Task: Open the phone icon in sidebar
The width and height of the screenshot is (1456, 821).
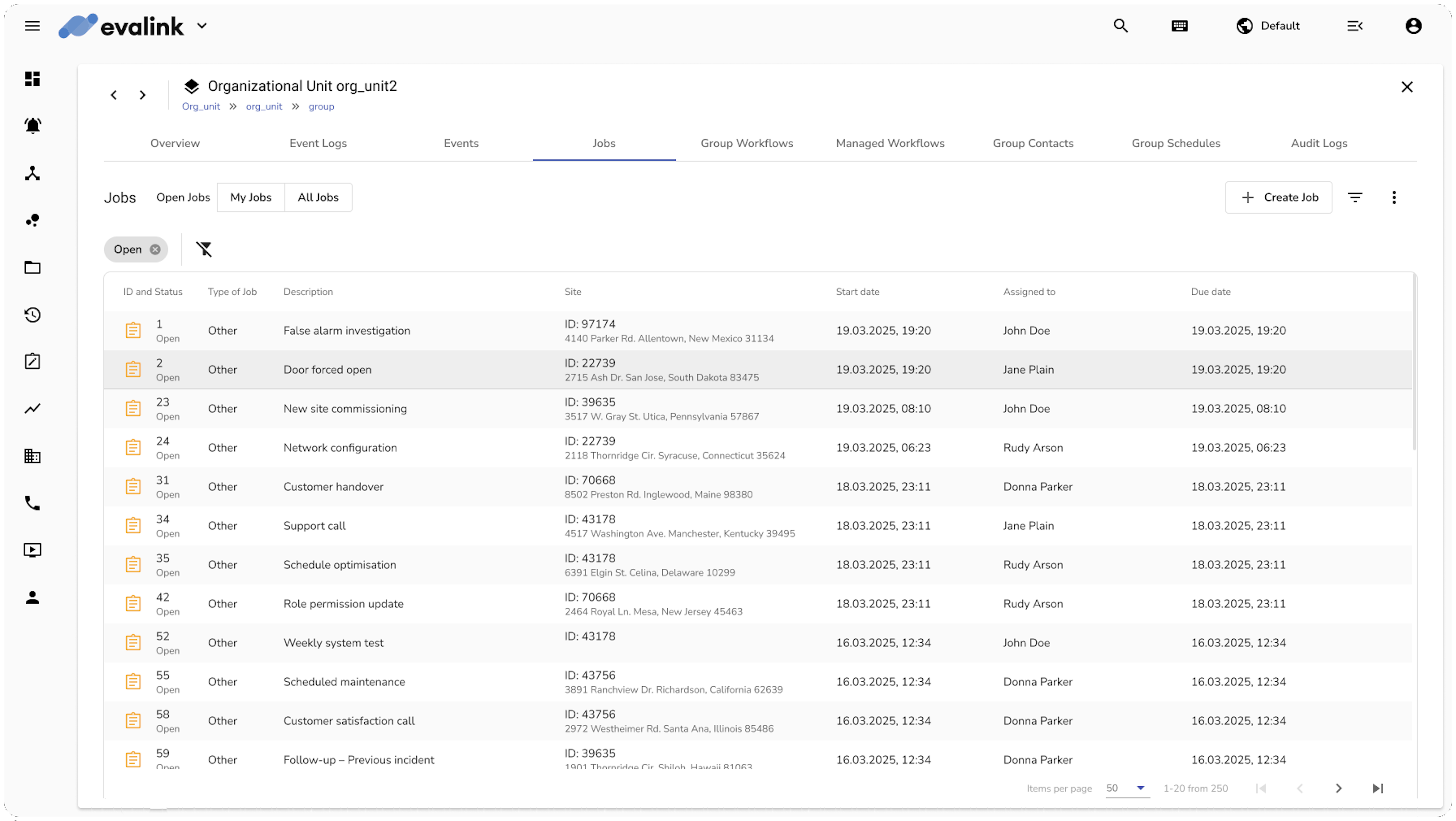Action: coord(33,503)
